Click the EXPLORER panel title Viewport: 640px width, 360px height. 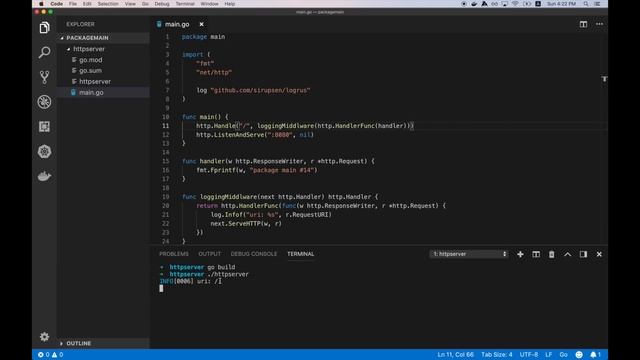80,24
